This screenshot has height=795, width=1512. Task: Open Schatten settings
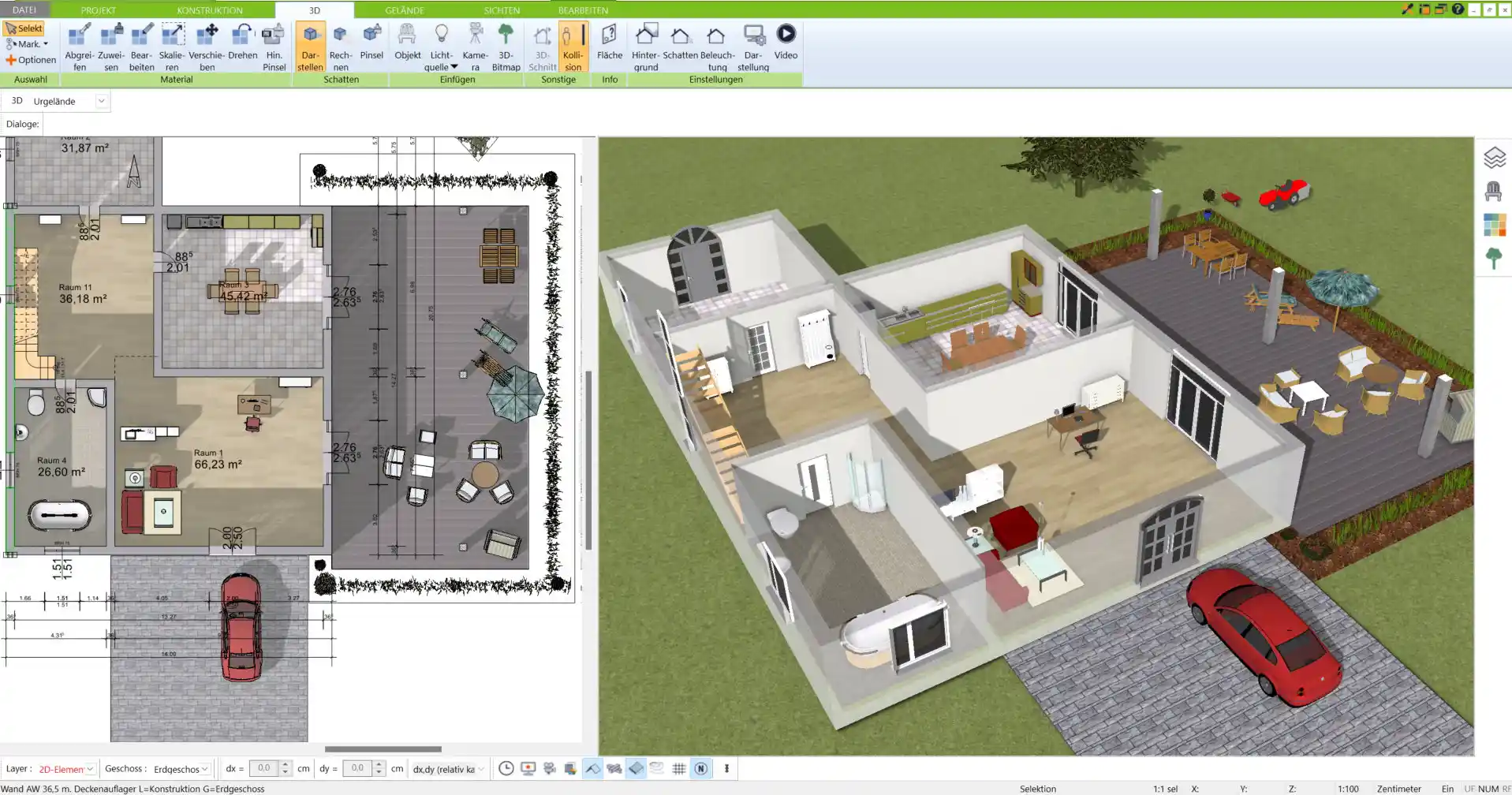coord(680,42)
